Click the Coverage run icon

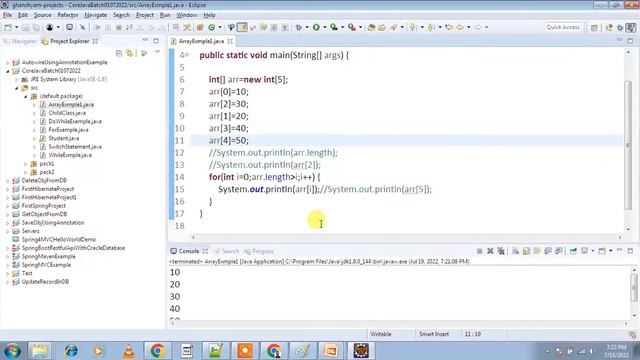[x=334, y=27]
